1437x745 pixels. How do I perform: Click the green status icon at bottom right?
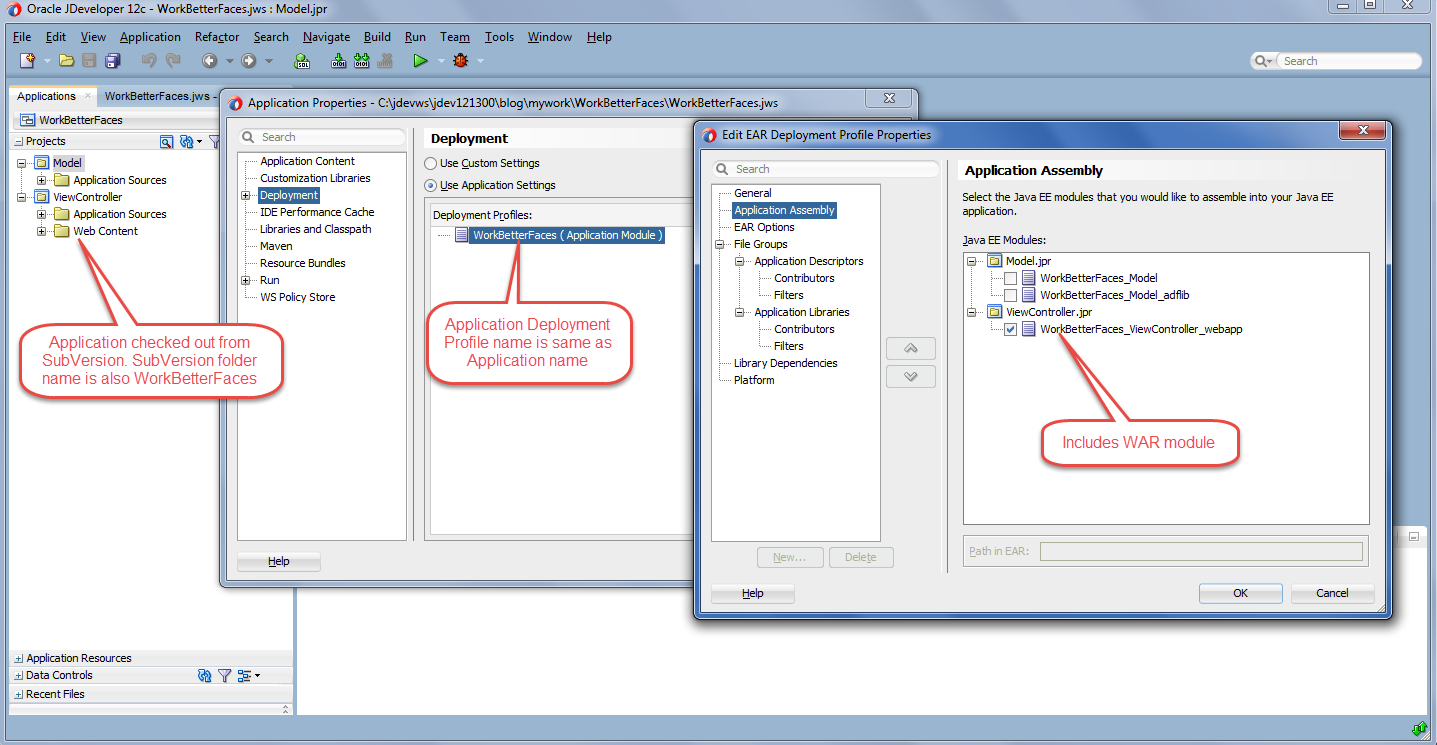1419,729
